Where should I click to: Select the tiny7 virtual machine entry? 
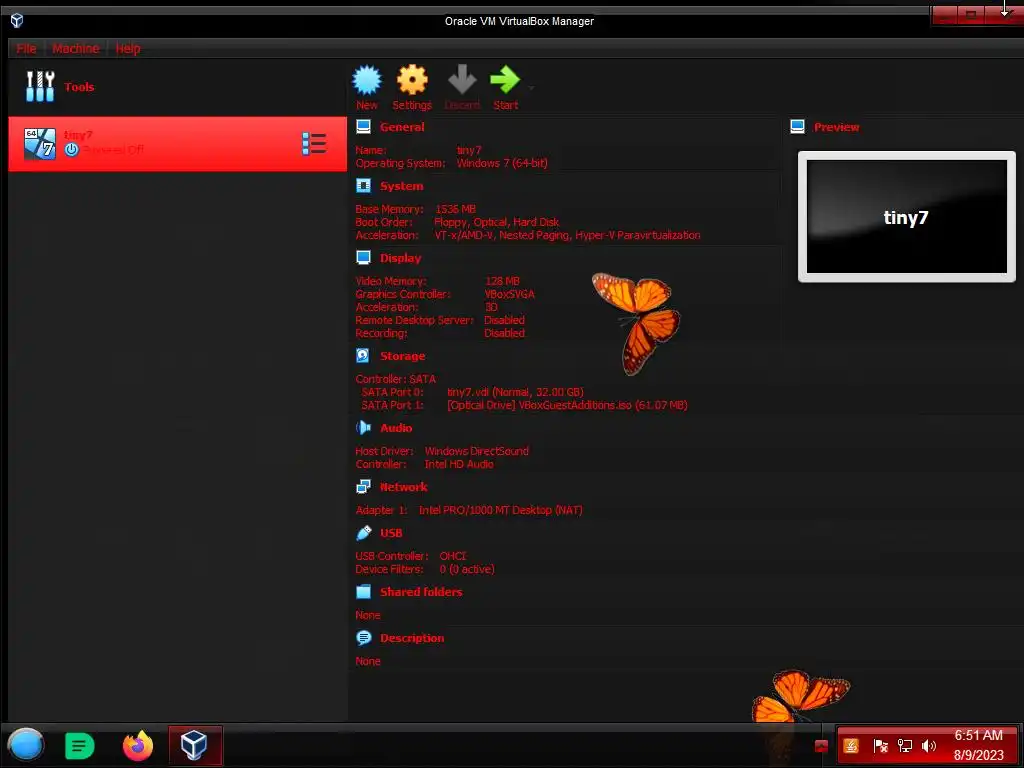pos(178,144)
